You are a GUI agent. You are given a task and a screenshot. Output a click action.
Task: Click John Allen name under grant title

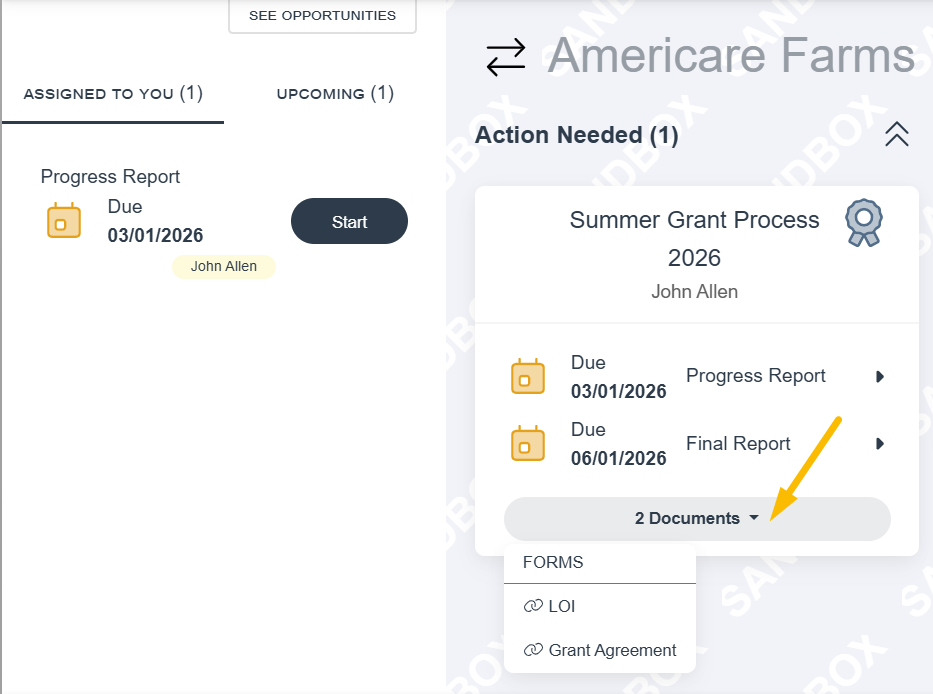694,292
